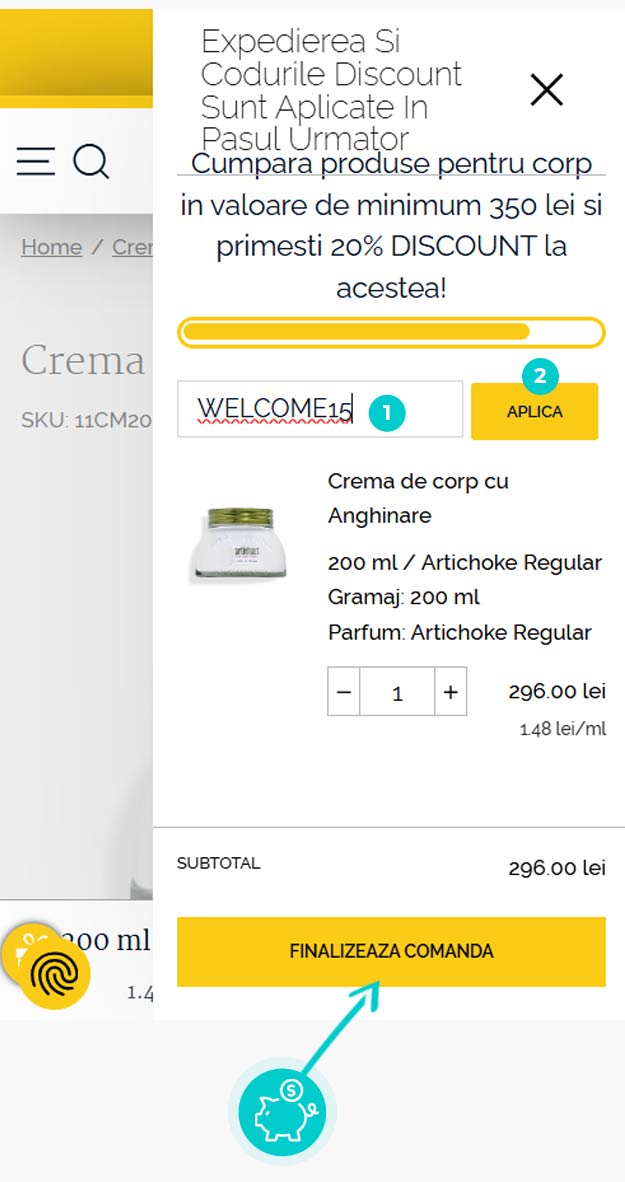Click the step 2 teal badge
Image resolution: width=625 pixels, height=1182 pixels.
[x=540, y=377]
